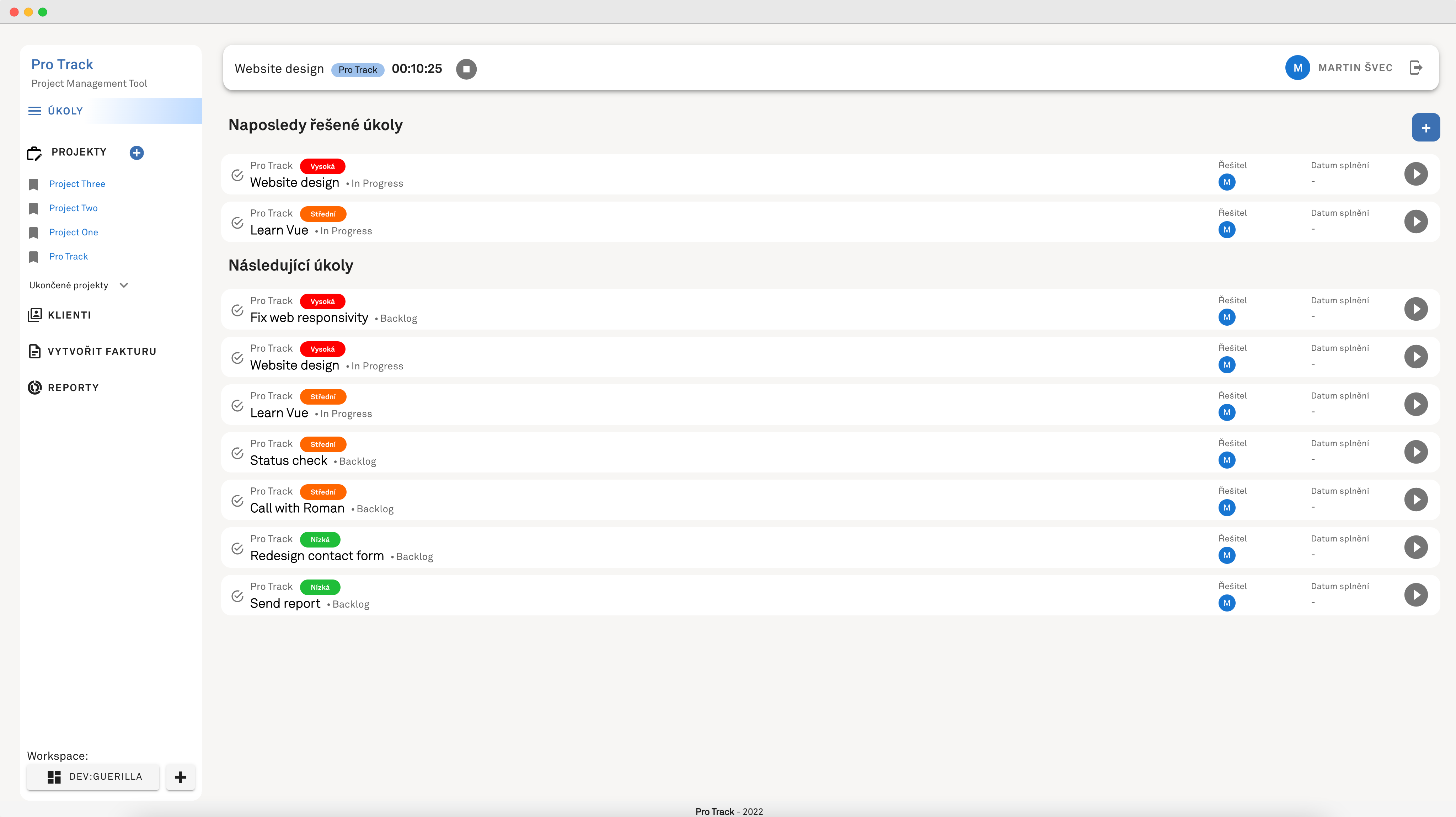Add a new project with plus icon
The image size is (1456, 817).
pyautogui.click(x=136, y=153)
